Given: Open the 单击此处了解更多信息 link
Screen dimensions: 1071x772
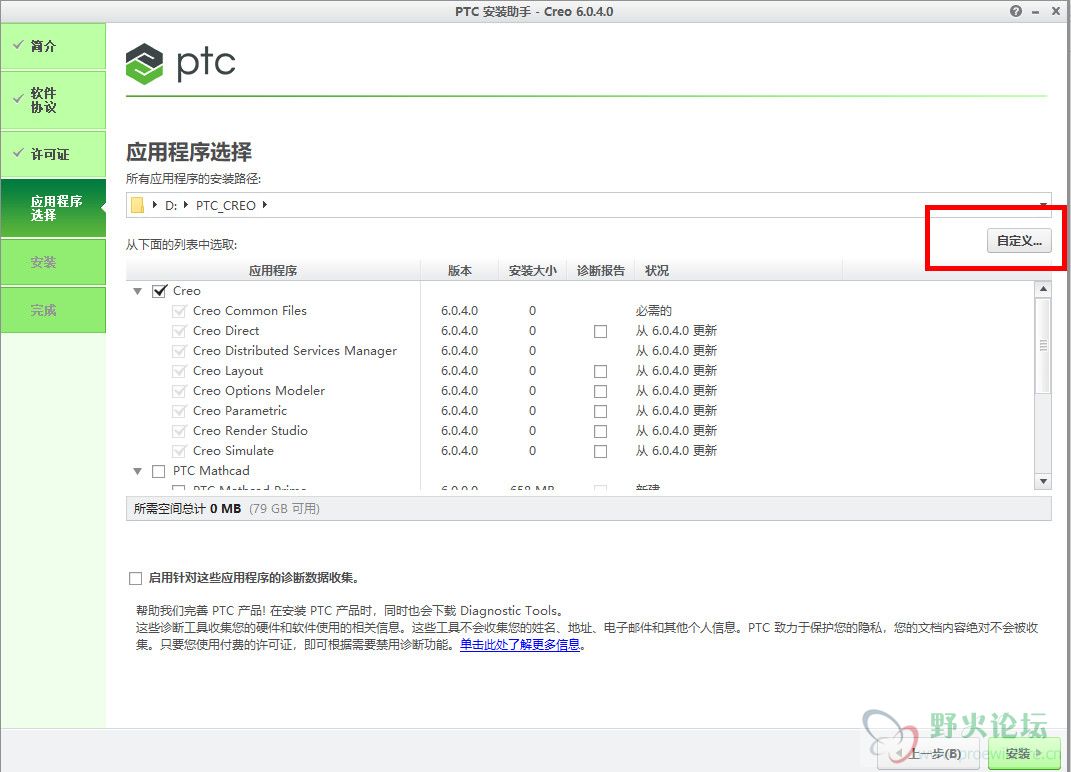Looking at the screenshot, I should [x=520, y=644].
